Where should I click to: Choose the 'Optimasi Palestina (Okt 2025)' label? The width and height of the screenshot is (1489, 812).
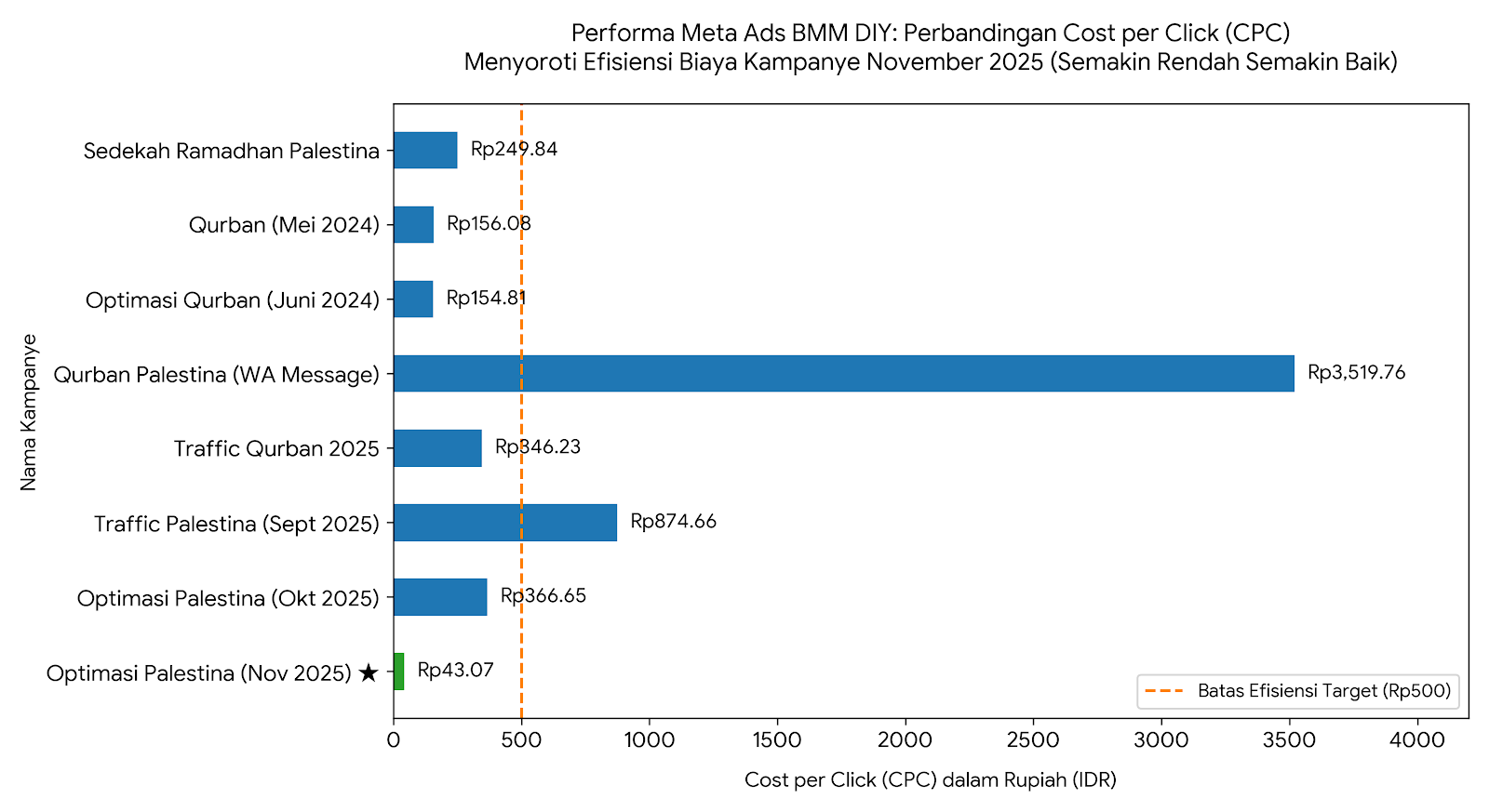tap(229, 598)
